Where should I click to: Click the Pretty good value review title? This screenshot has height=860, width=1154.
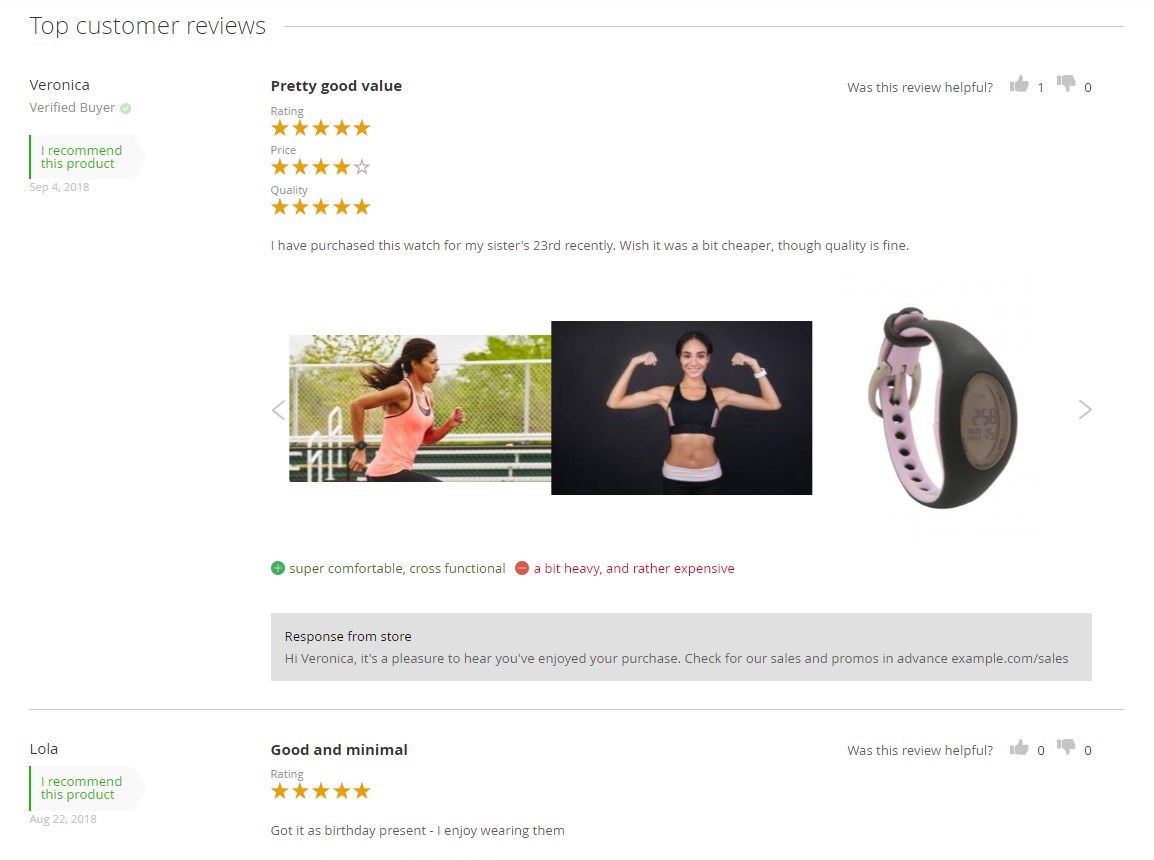pyautogui.click(x=336, y=86)
